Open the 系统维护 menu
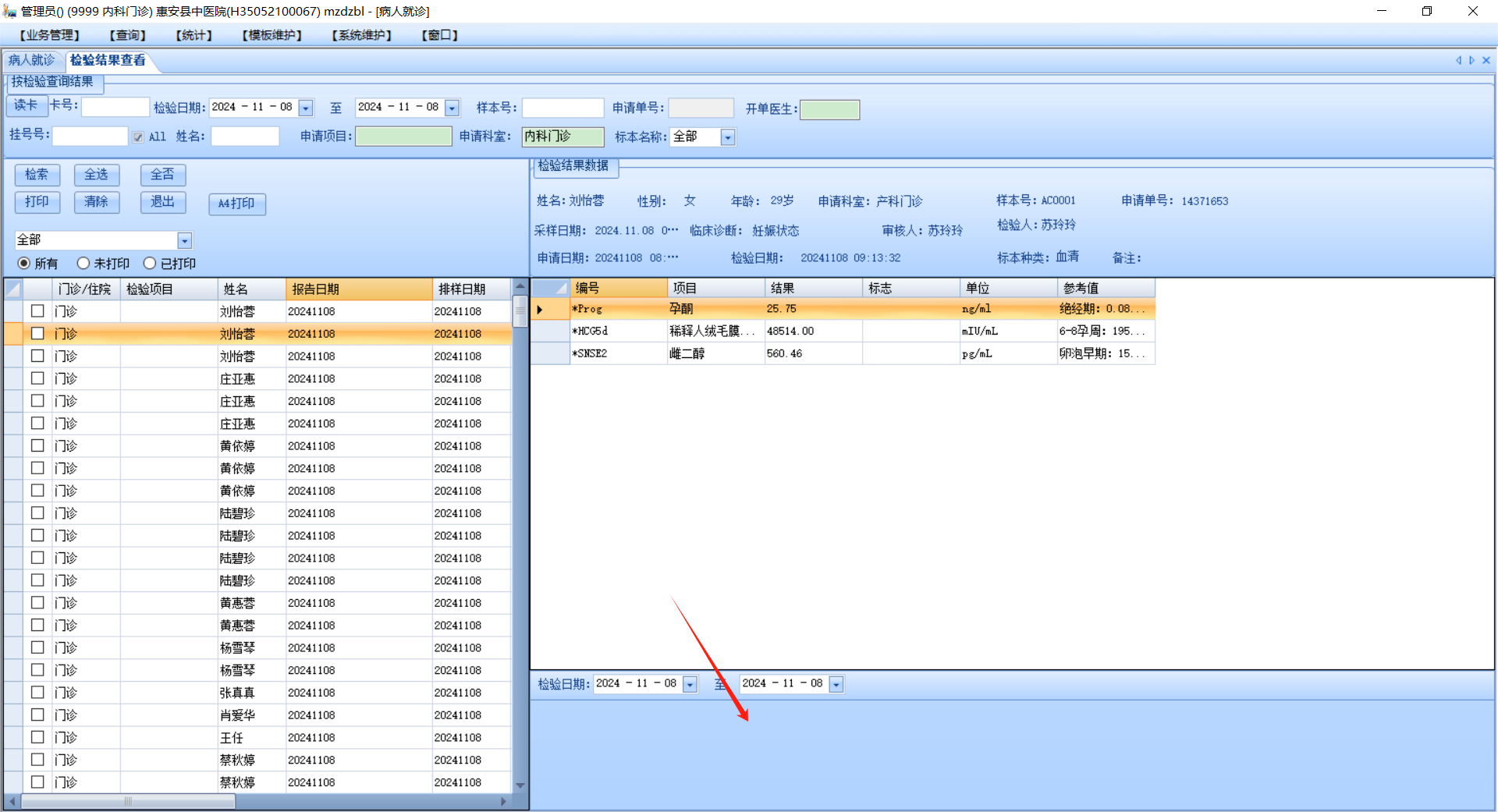Image resolution: width=1498 pixels, height=812 pixels. 362,35
